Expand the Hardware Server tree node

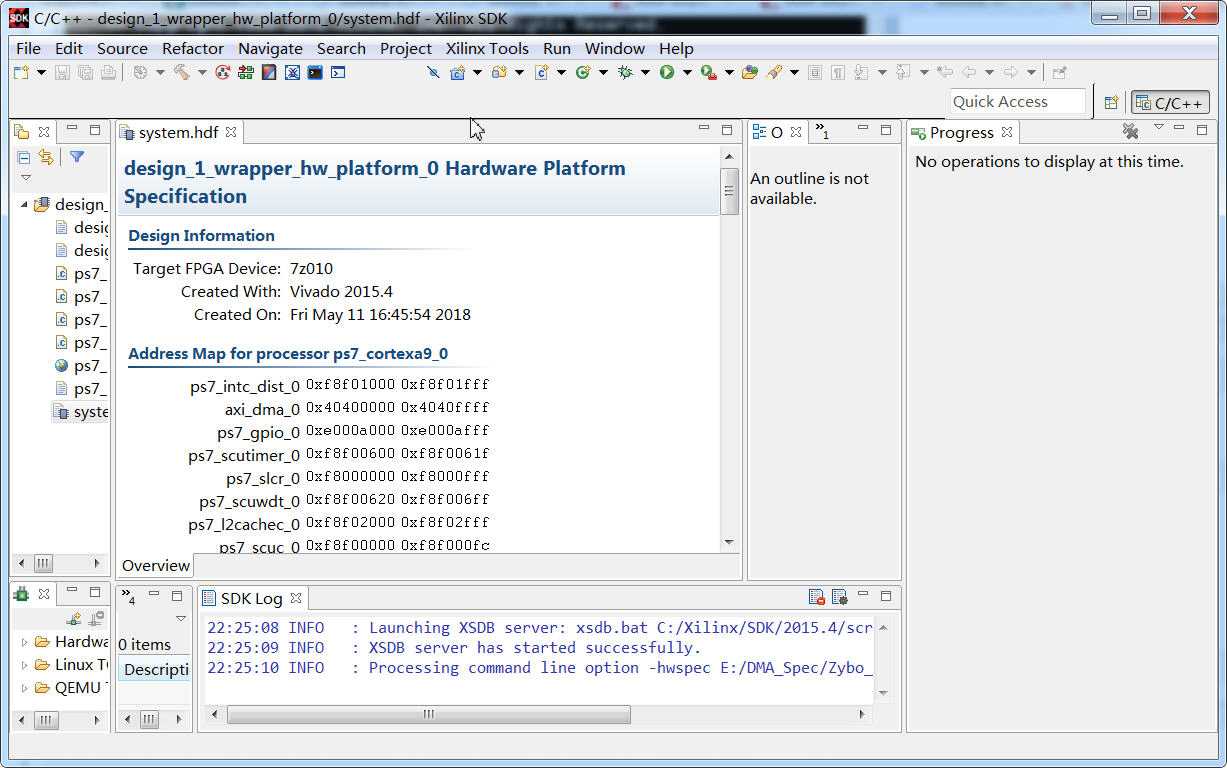tap(25, 642)
